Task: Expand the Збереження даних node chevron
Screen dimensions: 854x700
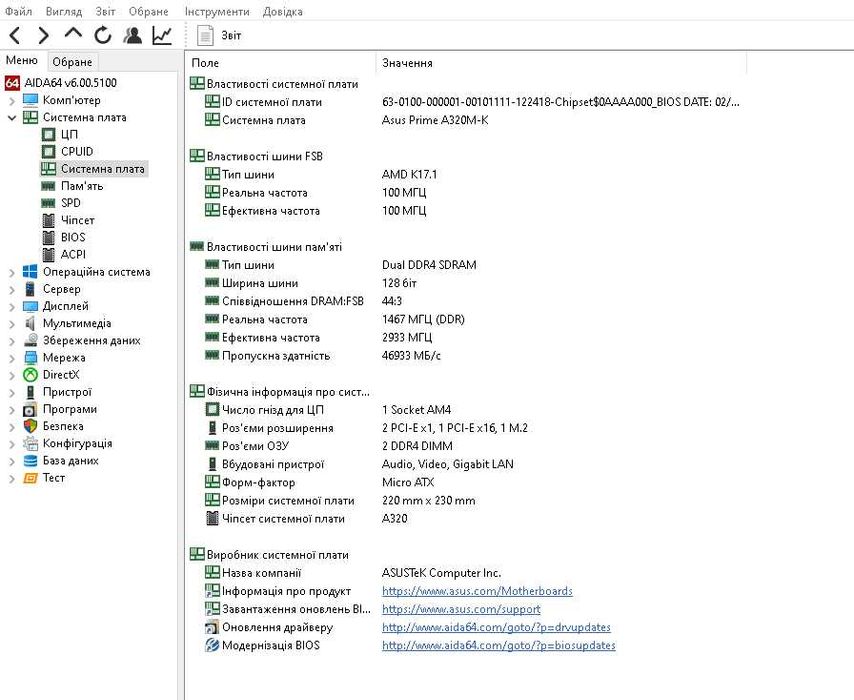Action: 12,341
